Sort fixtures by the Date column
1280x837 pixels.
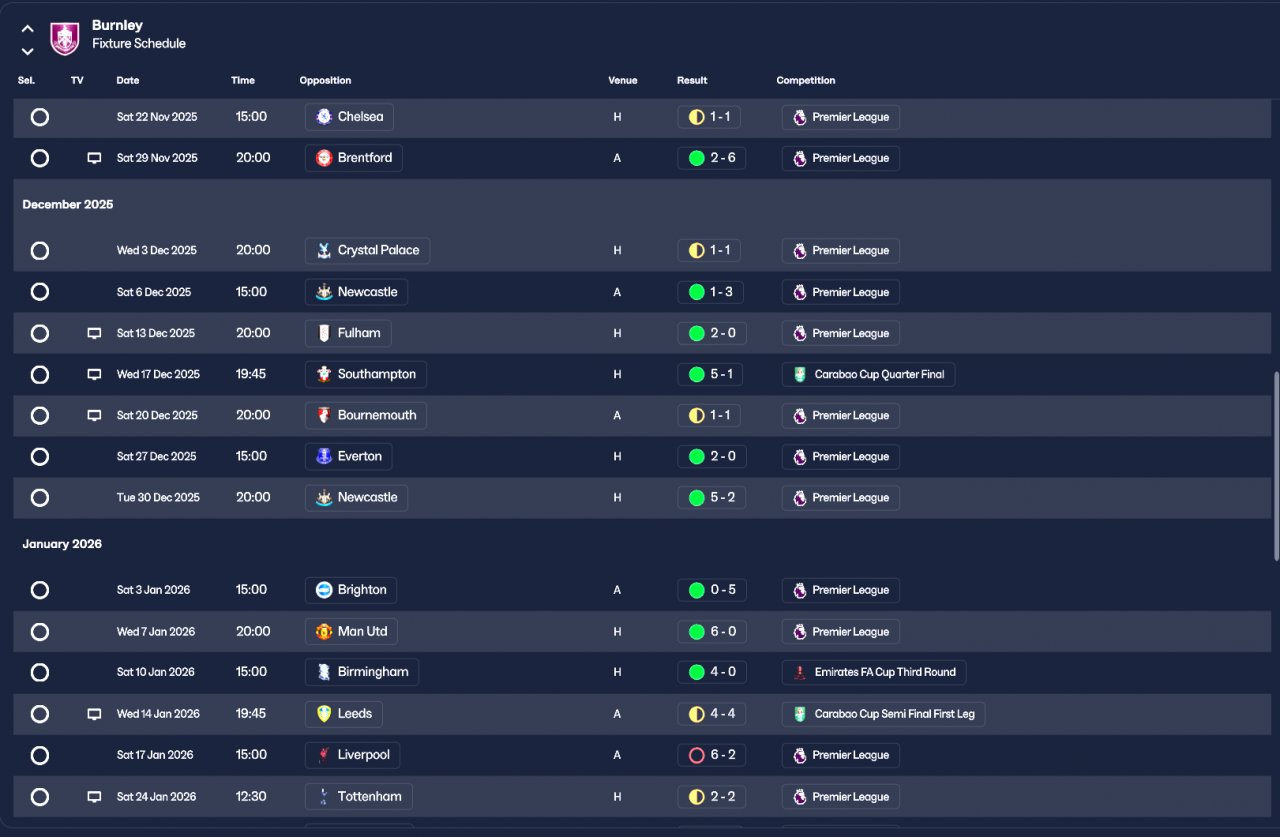click(x=128, y=81)
